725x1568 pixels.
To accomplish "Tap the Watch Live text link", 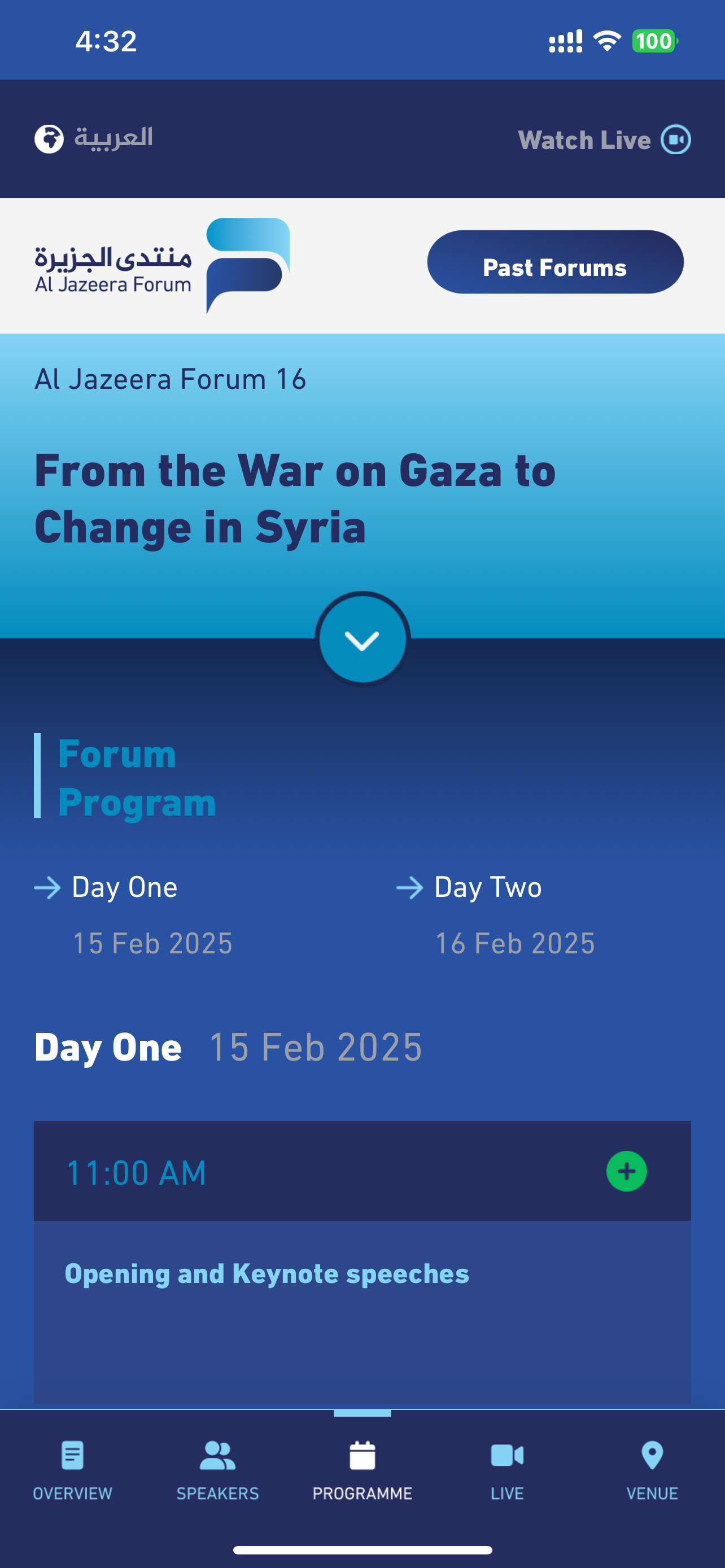I will [x=584, y=140].
